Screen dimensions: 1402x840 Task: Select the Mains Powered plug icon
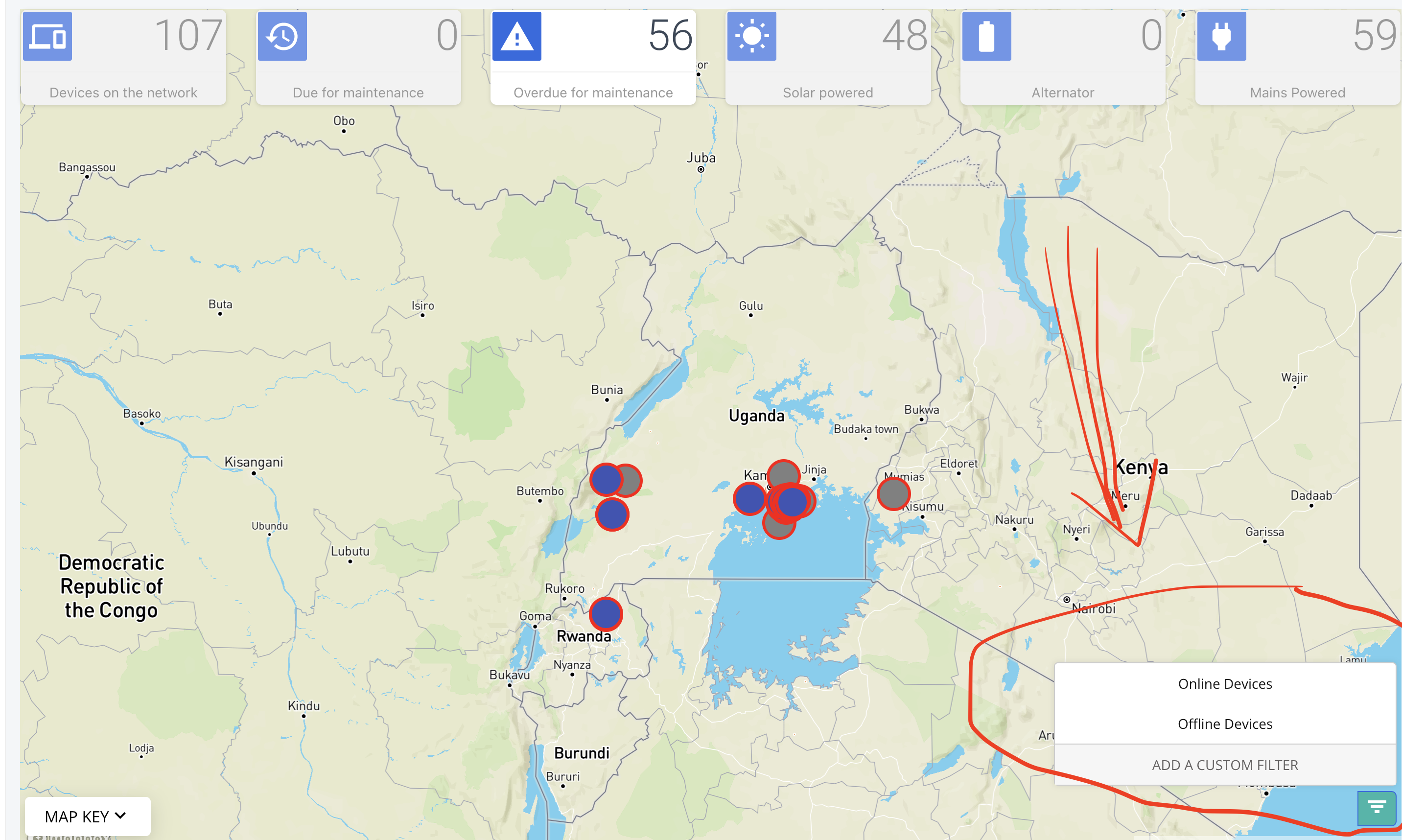point(1222,36)
